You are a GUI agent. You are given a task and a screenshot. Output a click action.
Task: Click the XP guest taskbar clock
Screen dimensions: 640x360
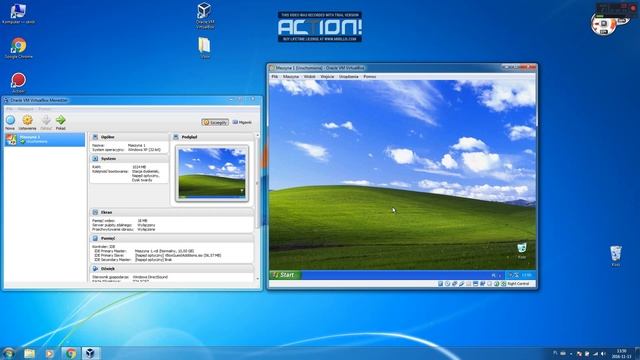(527, 275)
